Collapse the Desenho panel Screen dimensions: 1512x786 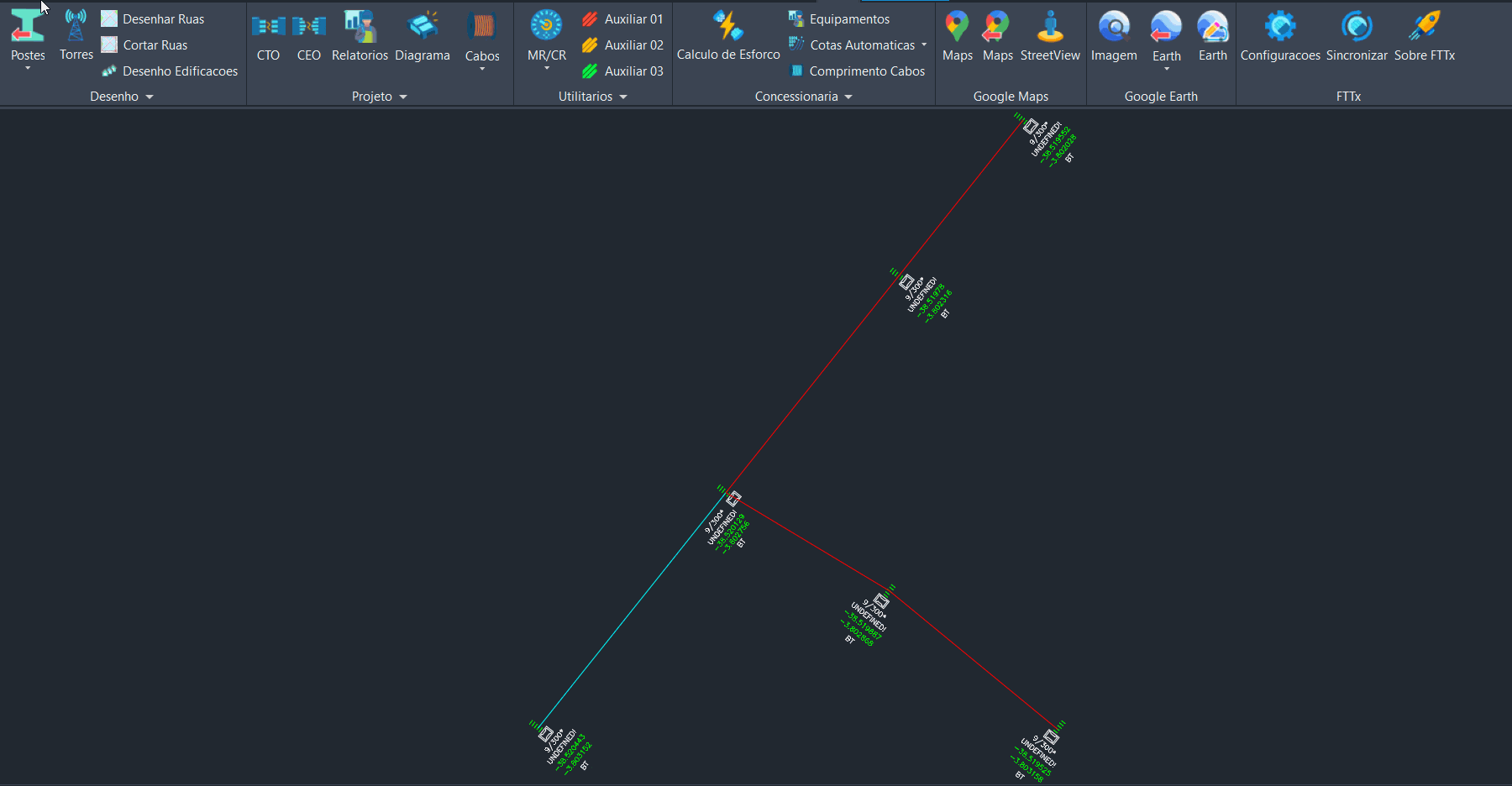(x=151, y=96)
